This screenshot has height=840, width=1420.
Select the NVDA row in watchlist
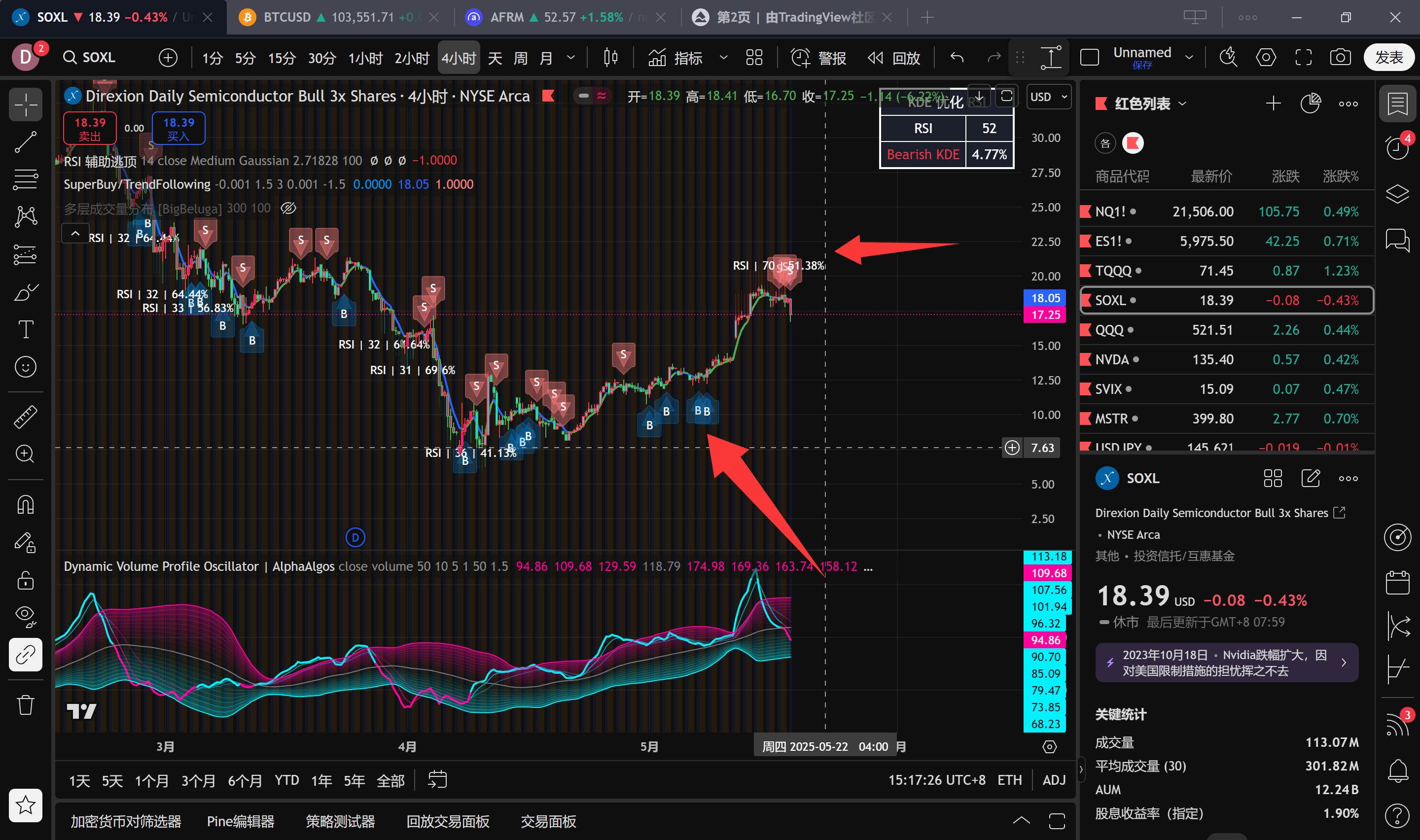(1226, 359)
